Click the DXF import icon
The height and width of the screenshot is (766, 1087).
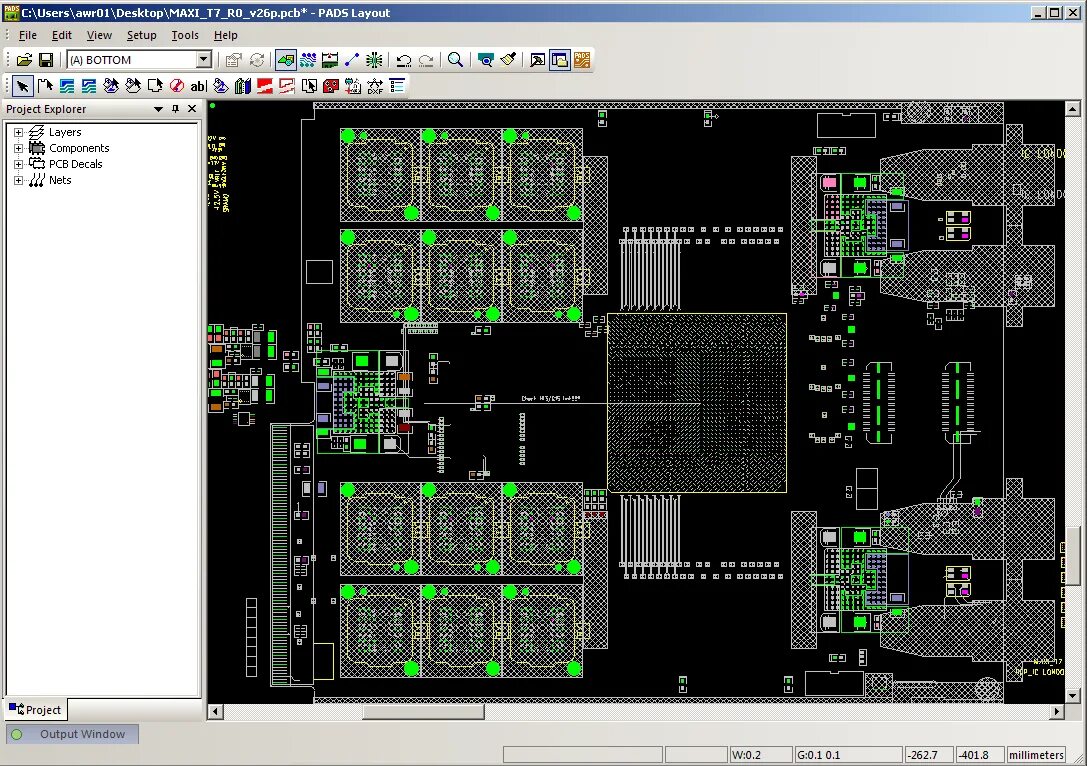[x=375, y=86]
